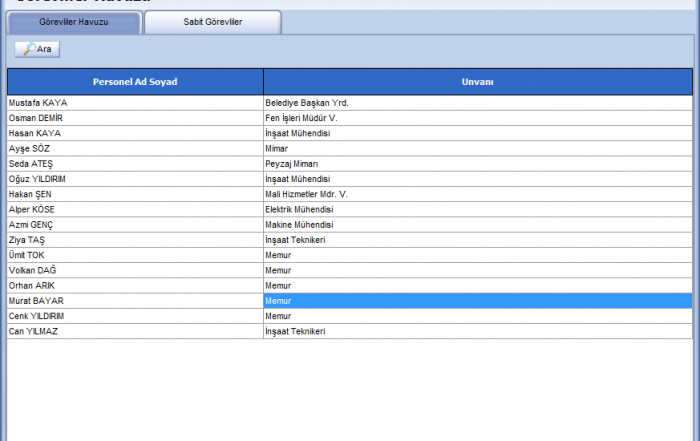
Task: Click the highlighted Memur title cell
Action: (477, 300)
